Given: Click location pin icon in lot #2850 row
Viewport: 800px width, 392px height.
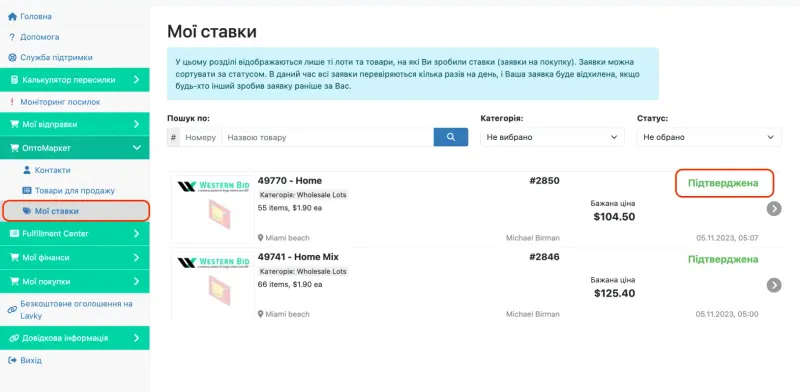Looking at the screenshot, I should [261, 238].
